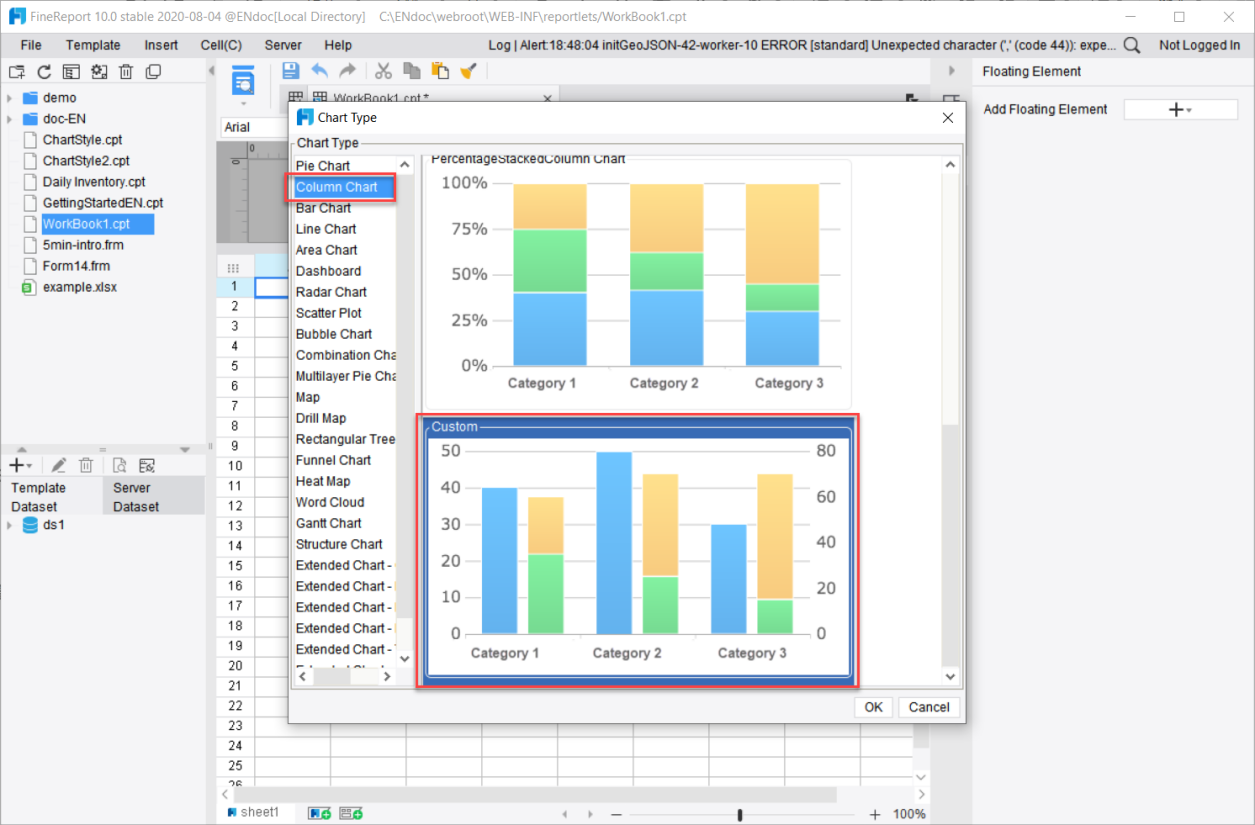Choose Line Chart in chart type list
The width and height of the screenshot is (1255, 825).
[326, 229]
